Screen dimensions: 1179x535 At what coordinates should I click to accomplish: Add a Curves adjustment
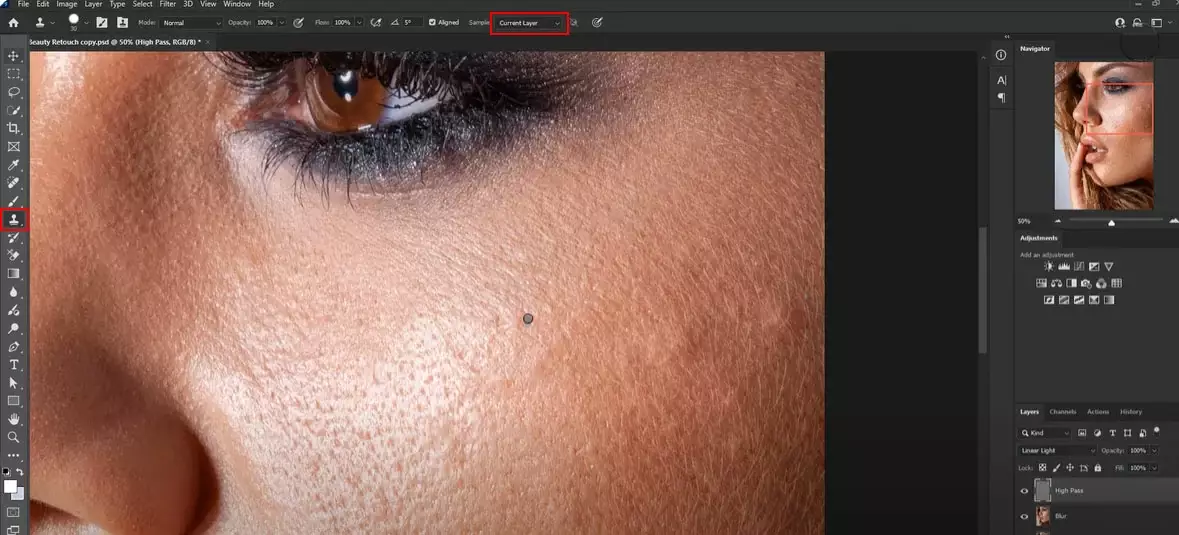pyautogui.click(x=1079, y=266)
